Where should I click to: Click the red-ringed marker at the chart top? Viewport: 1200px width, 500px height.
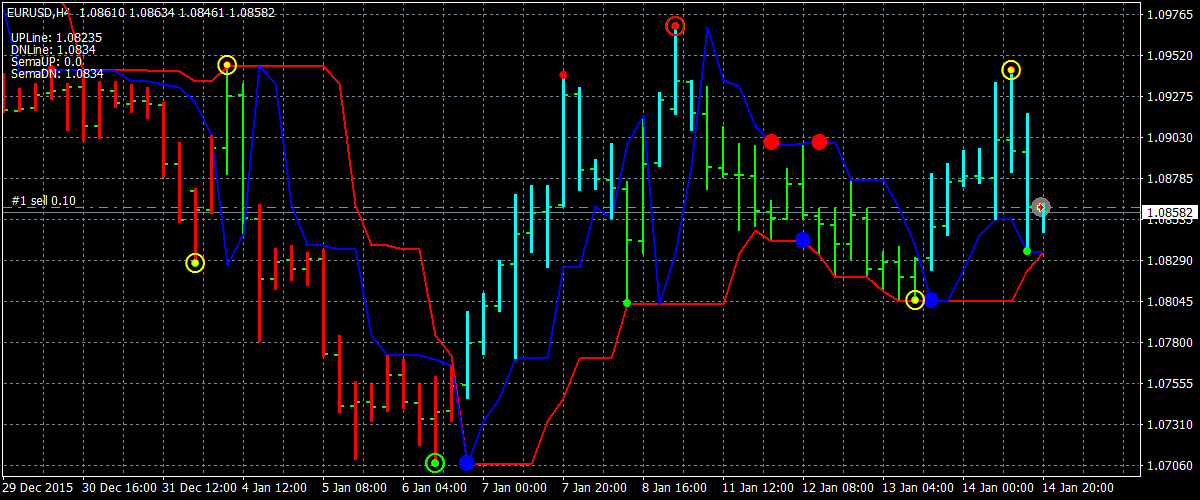click(675, 26)
